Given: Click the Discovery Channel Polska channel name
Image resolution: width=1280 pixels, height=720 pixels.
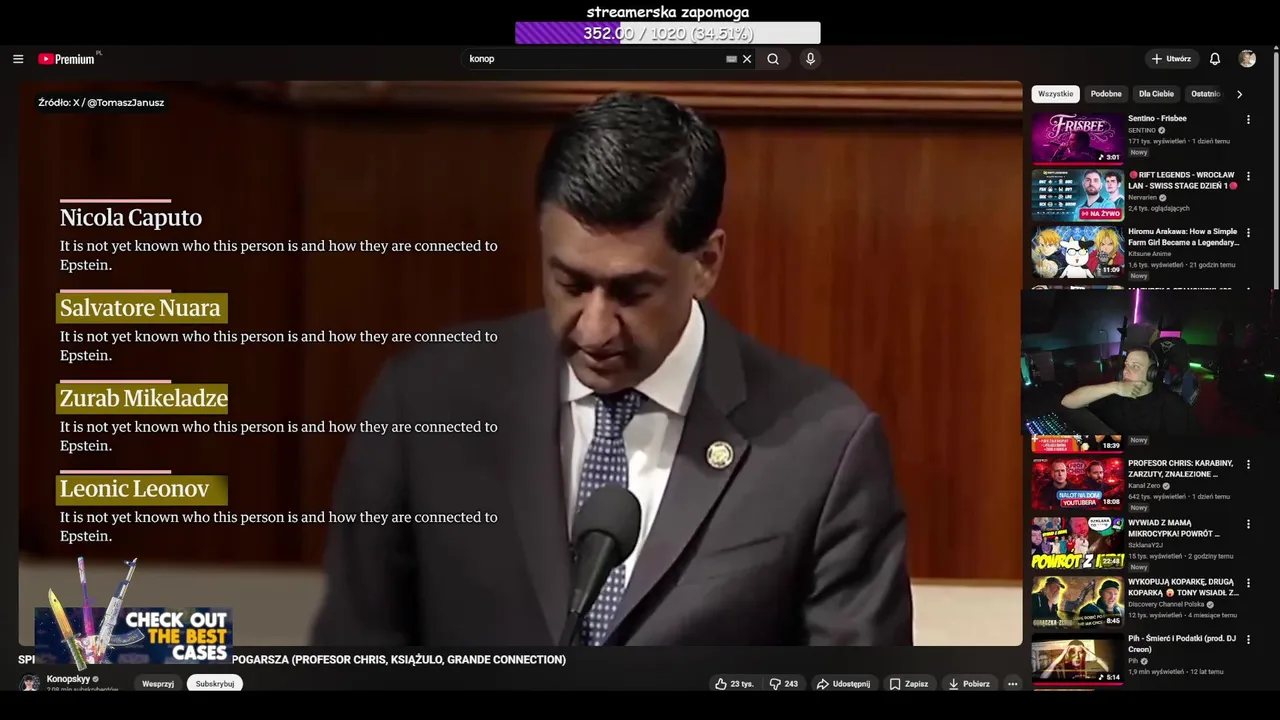Looking at the screenshot, I should [1166, 605].
